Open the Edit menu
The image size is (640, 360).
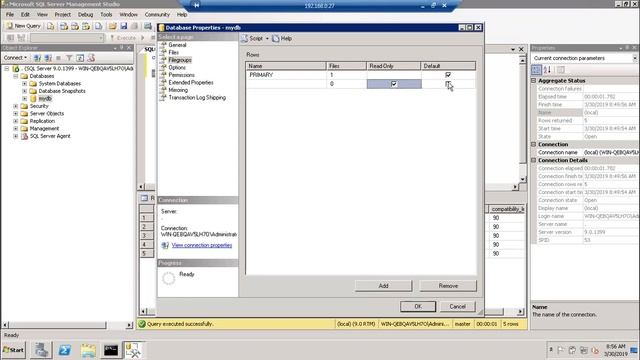coord(25,14)
